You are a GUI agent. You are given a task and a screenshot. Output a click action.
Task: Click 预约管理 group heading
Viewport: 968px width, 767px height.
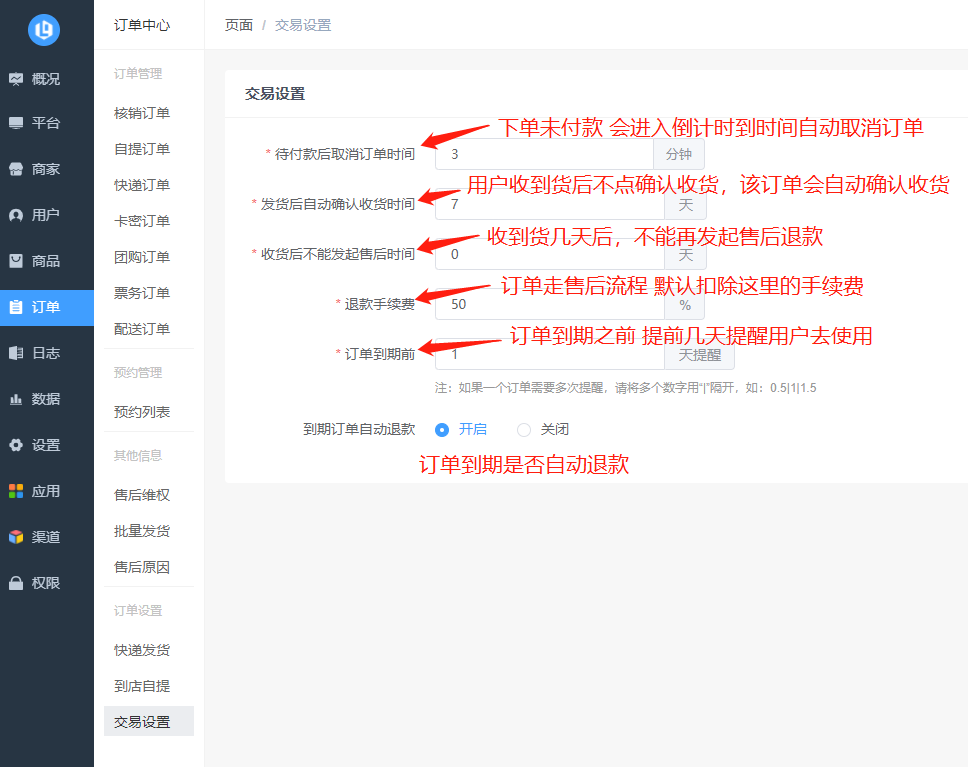pos(138,372)
